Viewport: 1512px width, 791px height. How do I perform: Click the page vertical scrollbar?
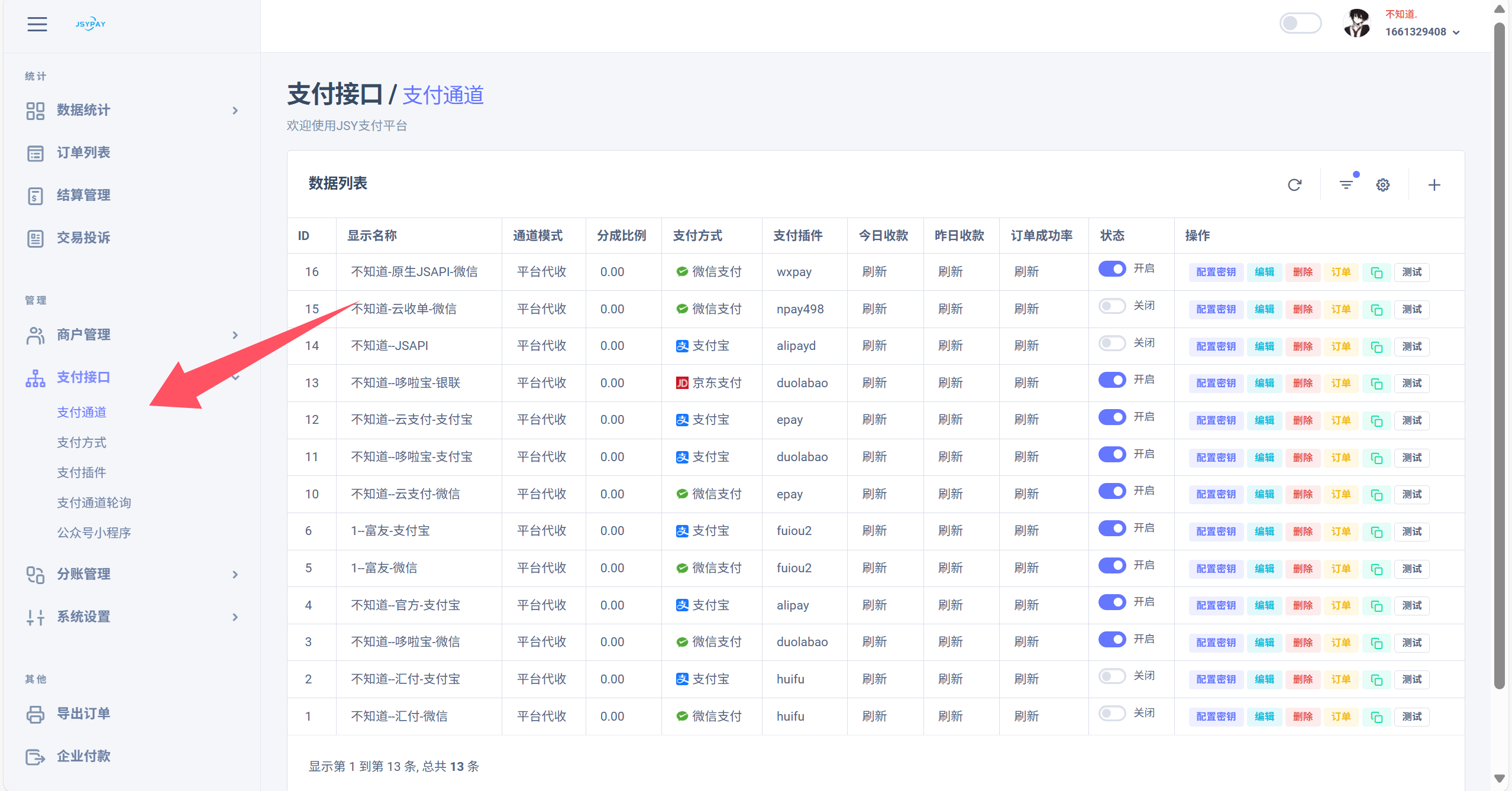1499,355
